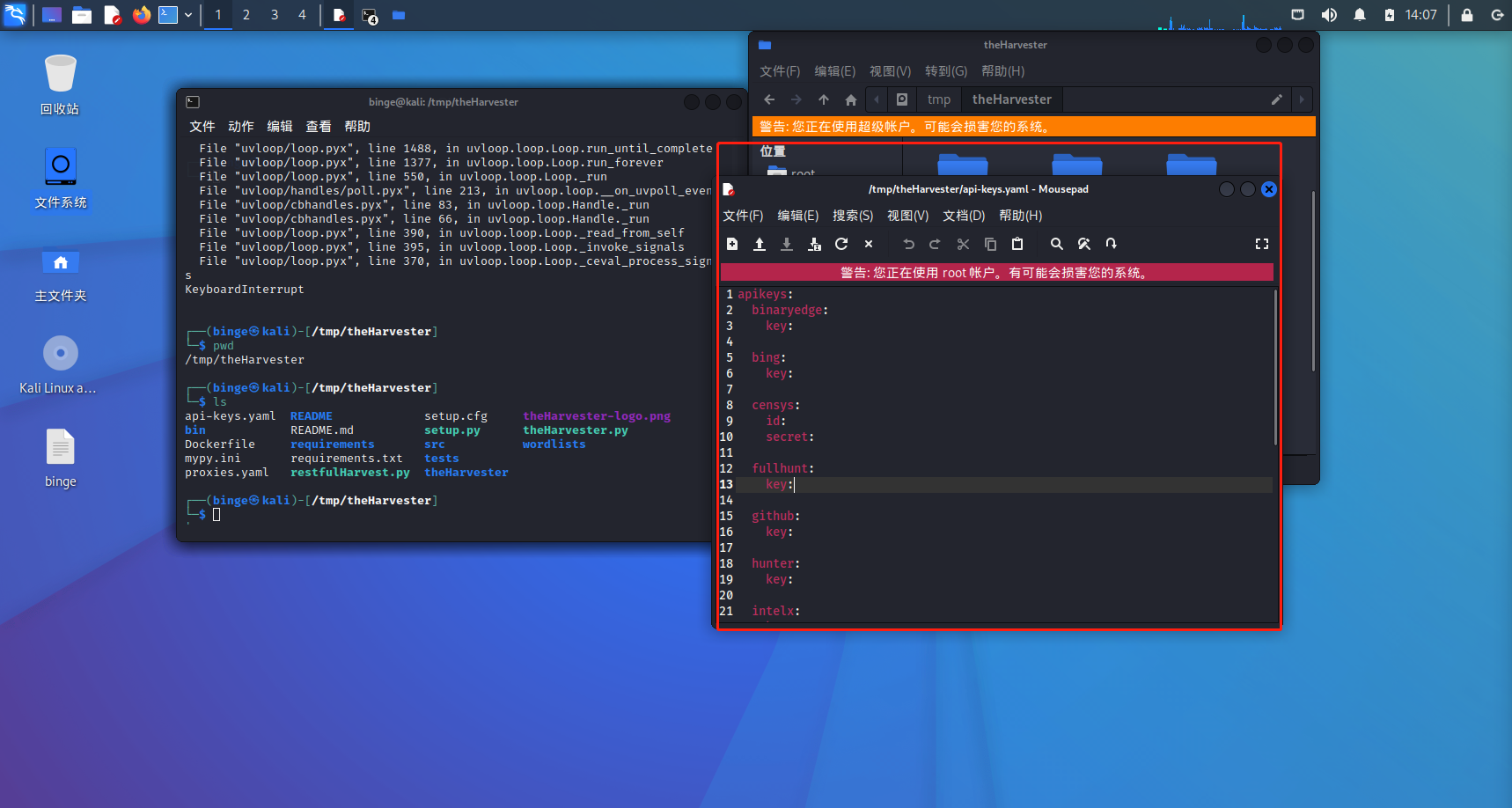Click the file manager taskbar window button
Image resolution: width=1512 pixels, height=808 pixels.
tap(399, 15)
